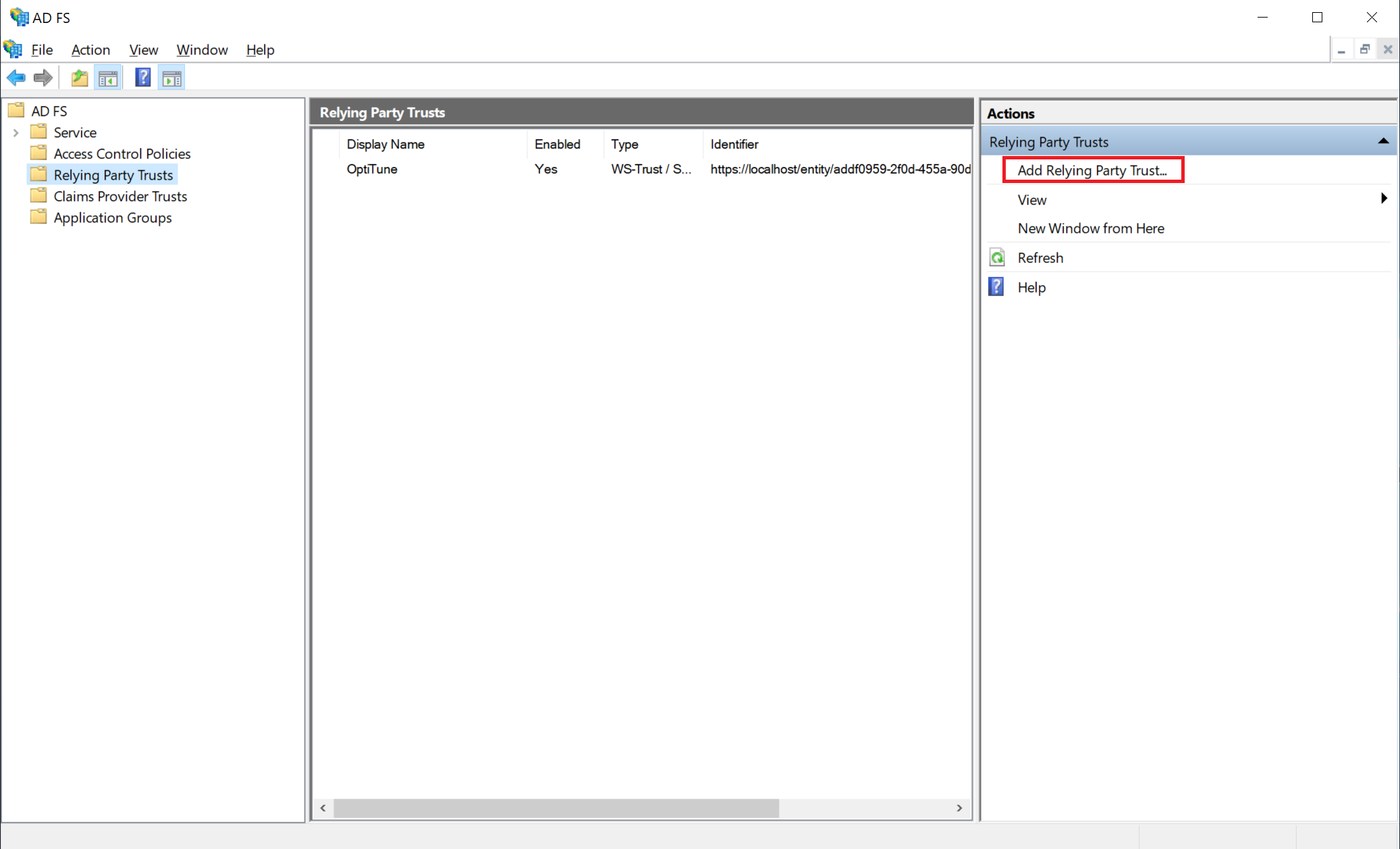The height and width of the screenshot is (849, 1400).
Task: Open the Action menu
Action: [90, 50]
